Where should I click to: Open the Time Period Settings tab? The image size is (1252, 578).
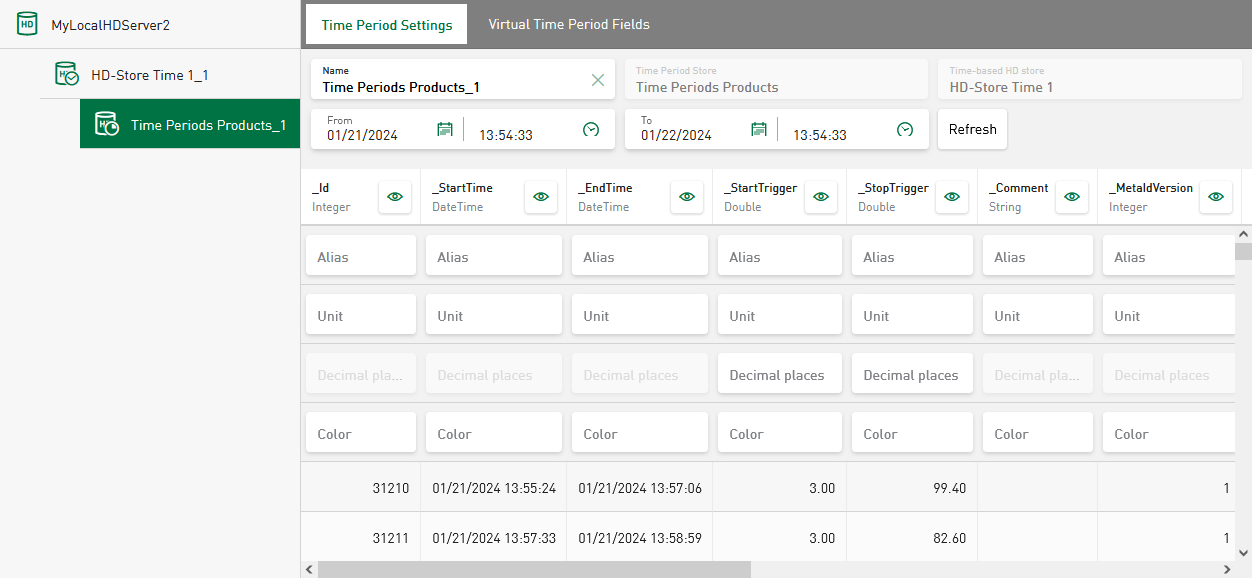coord(386,25)
